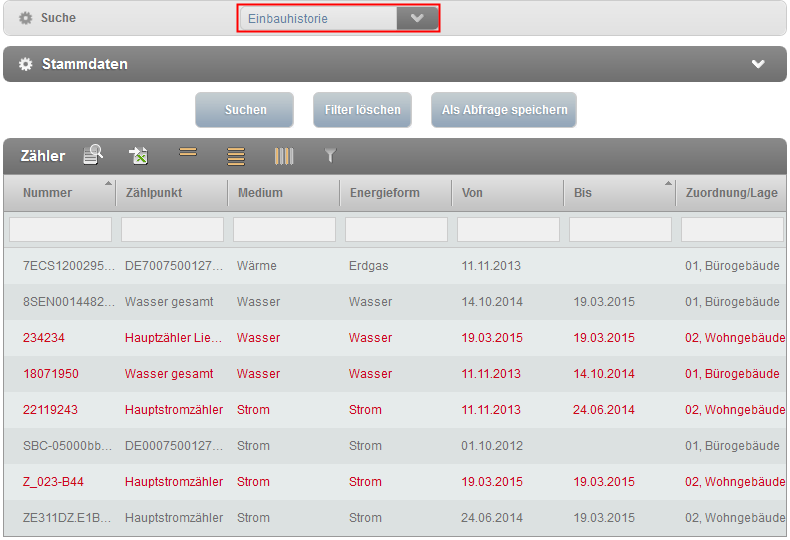Click the Medium filter input field
This screenshot has height=540, width=790.
coord(284,230)
